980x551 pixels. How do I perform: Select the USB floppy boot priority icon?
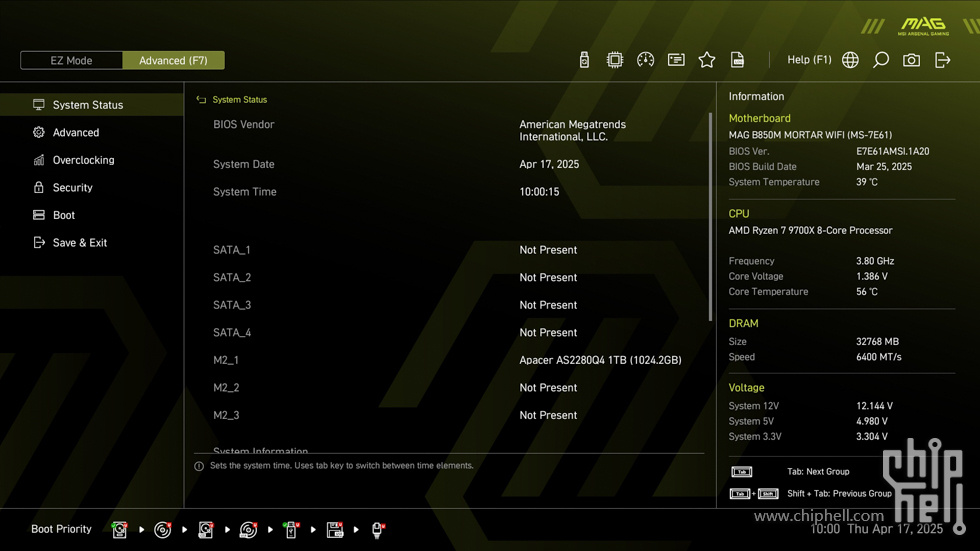tap(335, 530)
